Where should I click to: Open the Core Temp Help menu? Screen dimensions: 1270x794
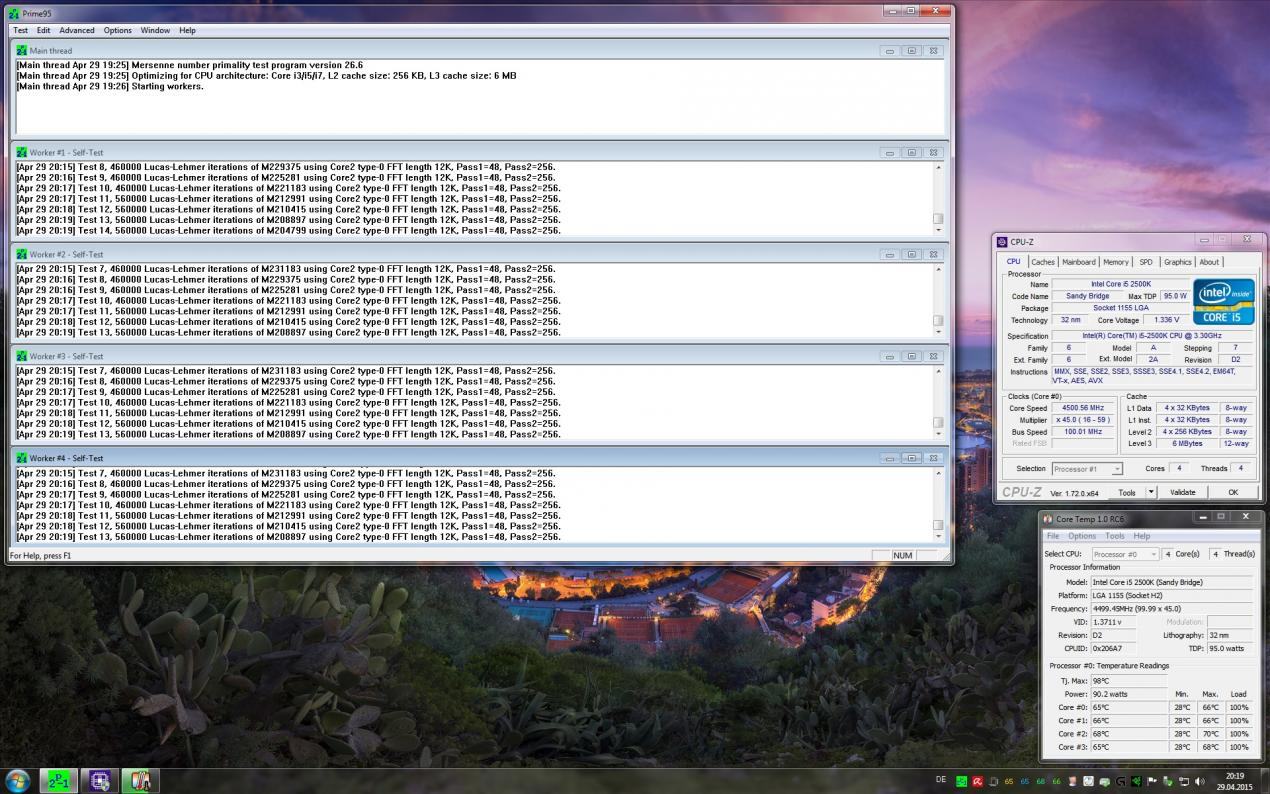point(1142,536)
